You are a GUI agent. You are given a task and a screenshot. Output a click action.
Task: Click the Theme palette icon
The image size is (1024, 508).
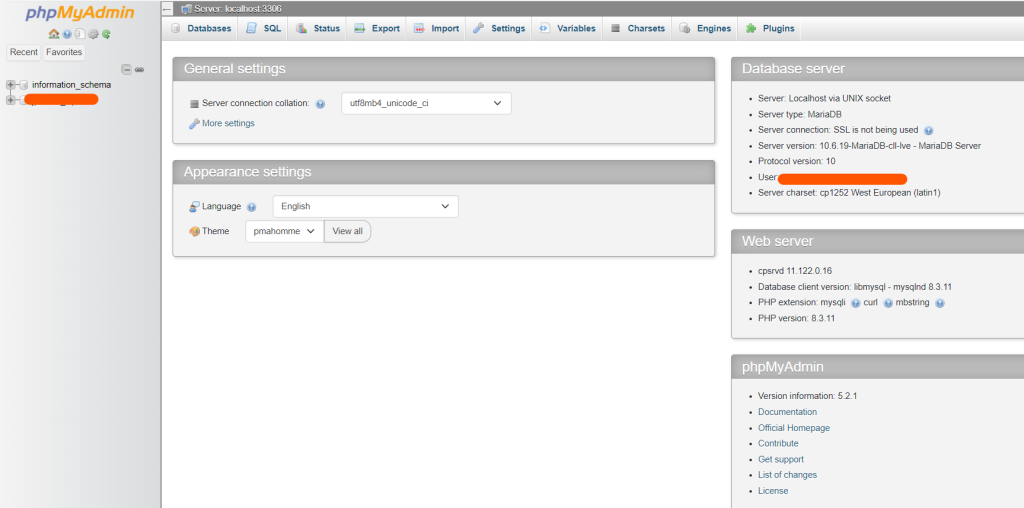(x=194, y=231)
